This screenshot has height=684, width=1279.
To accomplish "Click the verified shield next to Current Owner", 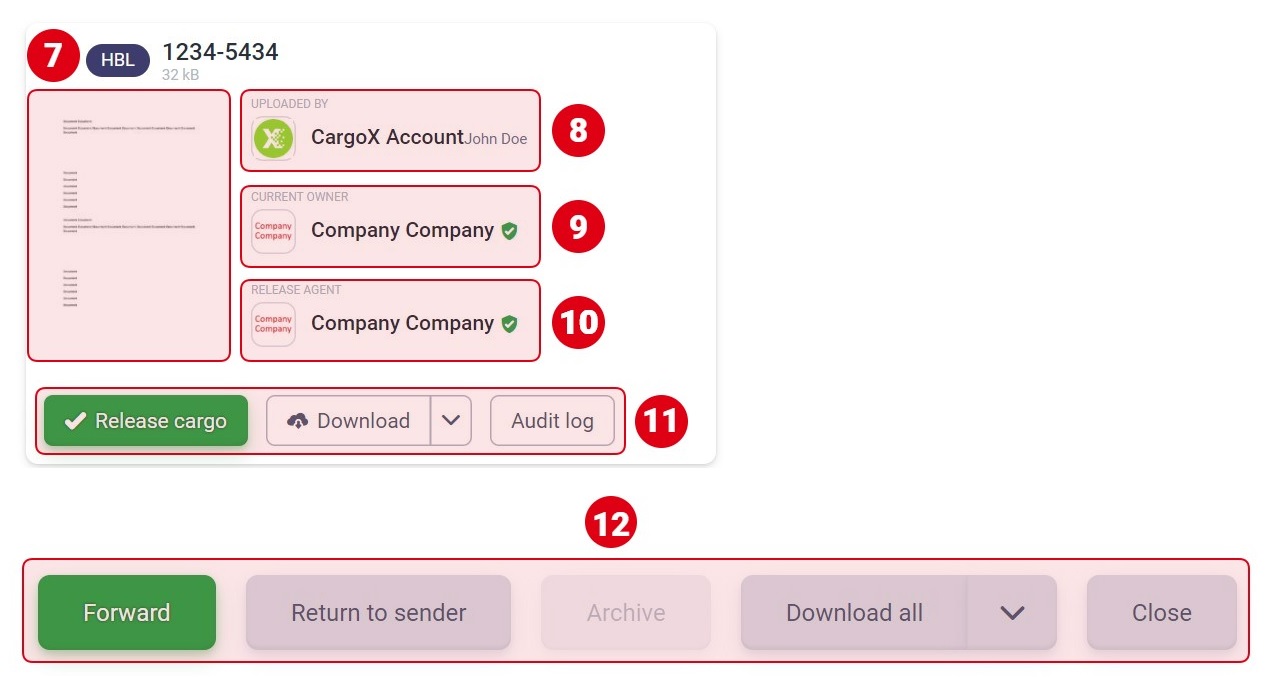I will click(509, 231).
